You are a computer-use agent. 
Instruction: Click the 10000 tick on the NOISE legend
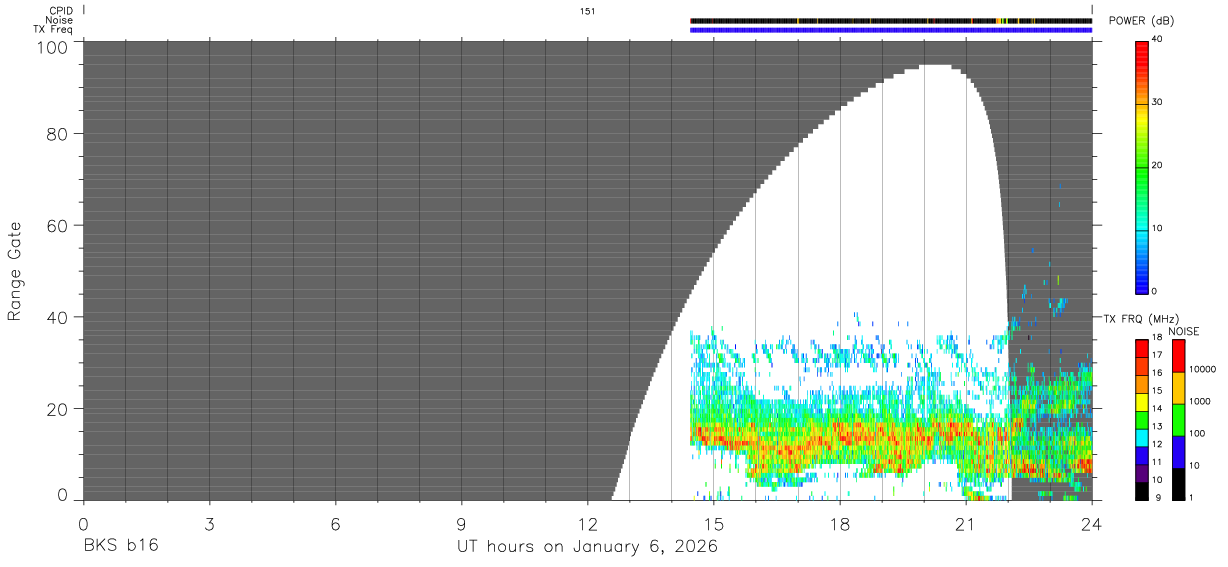tap(1202, 369)
